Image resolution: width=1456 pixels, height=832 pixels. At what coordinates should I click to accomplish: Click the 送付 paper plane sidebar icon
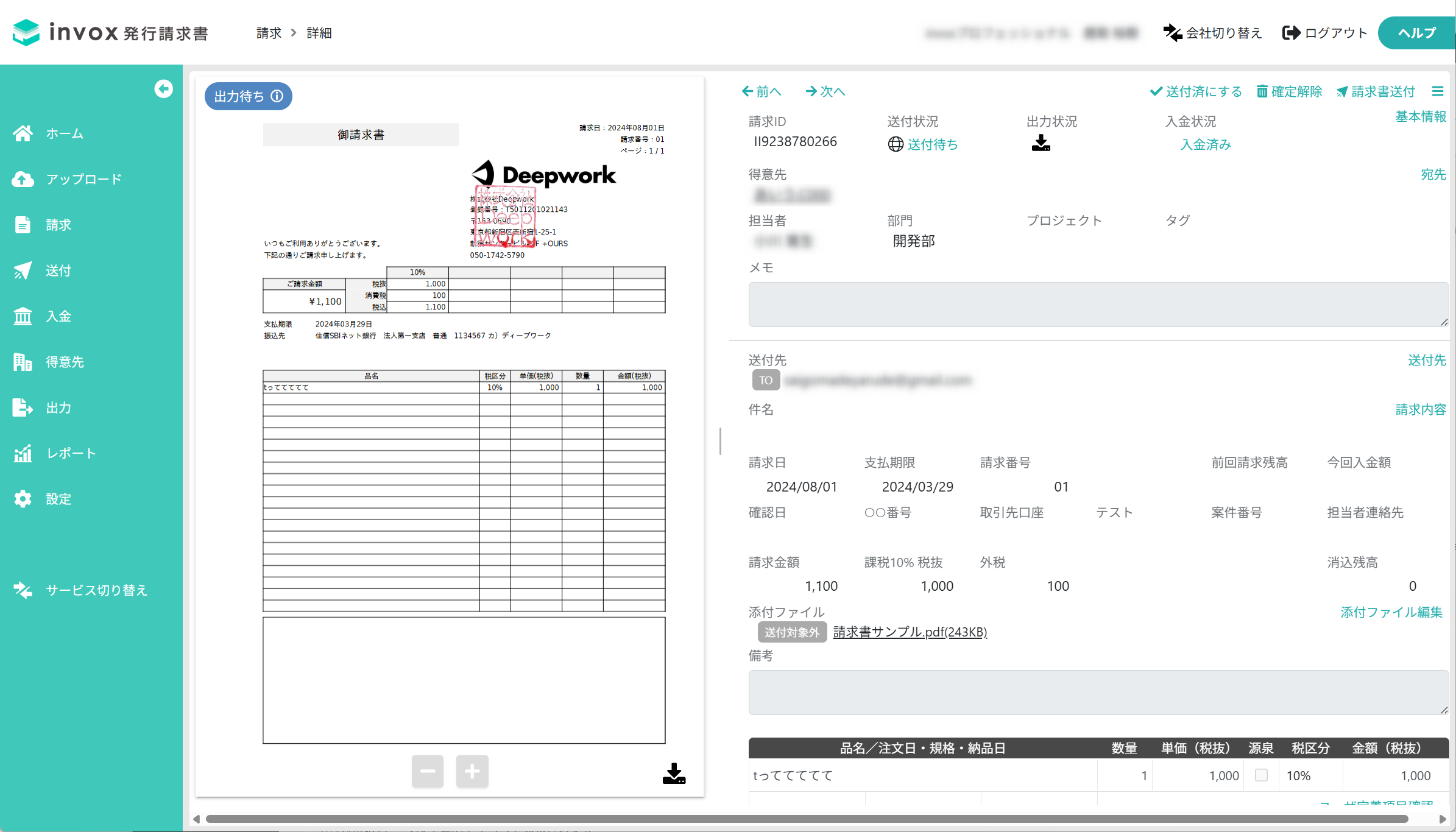click(23, 270)
